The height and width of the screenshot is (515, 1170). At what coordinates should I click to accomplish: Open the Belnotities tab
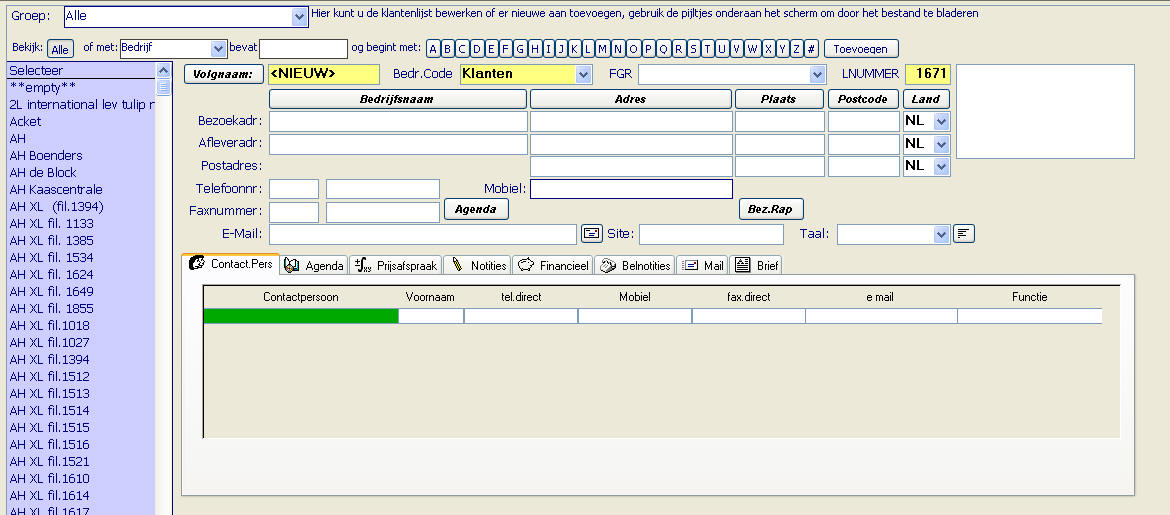coord(635,265)
